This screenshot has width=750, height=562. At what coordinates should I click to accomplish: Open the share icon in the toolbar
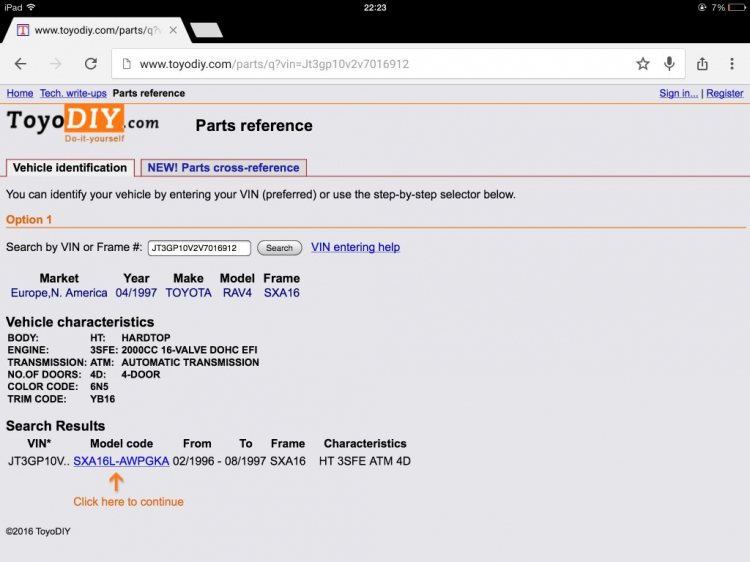[x=702, y=64]
